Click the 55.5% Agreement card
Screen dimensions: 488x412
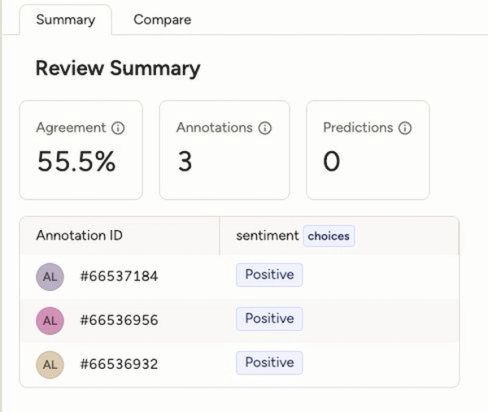81,150
